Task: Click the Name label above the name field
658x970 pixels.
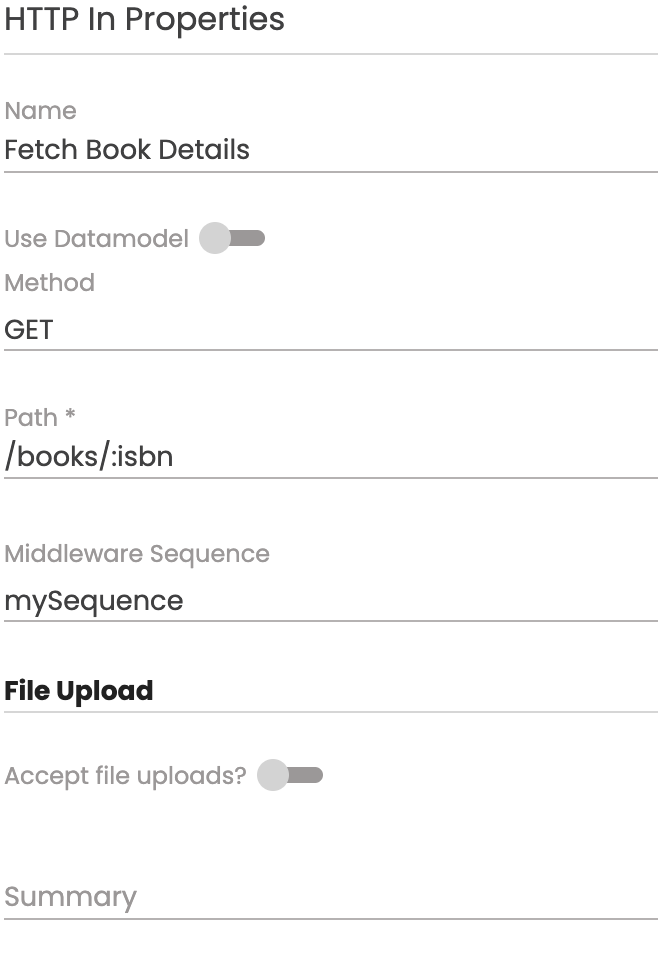Action: coord(40,111)
